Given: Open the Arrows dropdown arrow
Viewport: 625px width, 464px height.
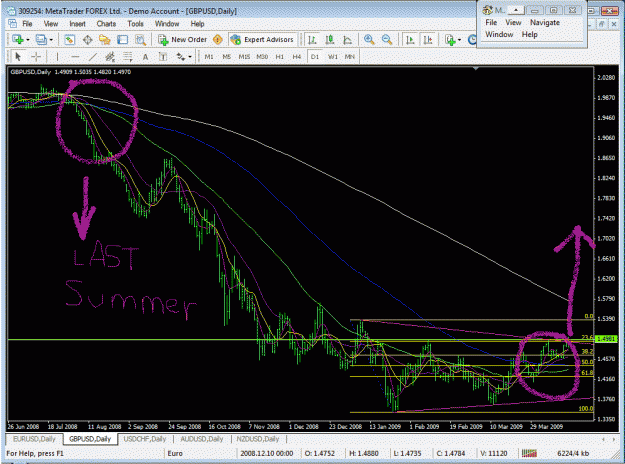Looking at the screenshot, I should [190, 57].
